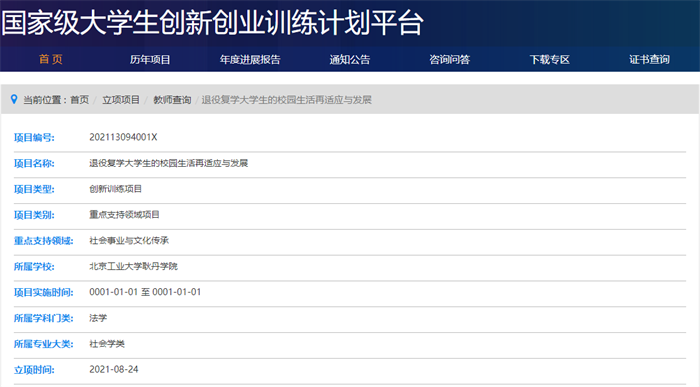The width and height of the screenshot is (700, 387).
Task: Click 首页 breadcrumb link
Action: click(79, 100)
